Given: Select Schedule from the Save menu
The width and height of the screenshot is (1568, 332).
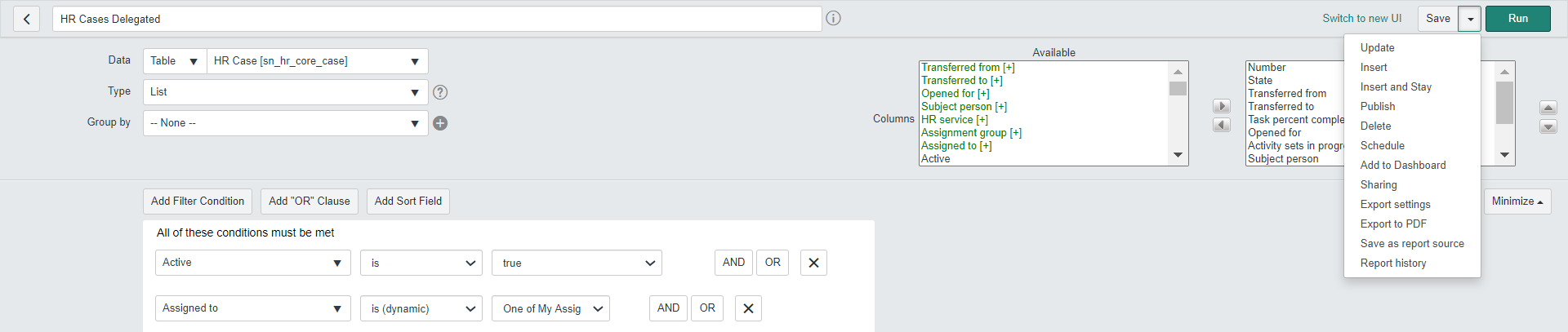Looking at the screenshot, I should 1382,145.
